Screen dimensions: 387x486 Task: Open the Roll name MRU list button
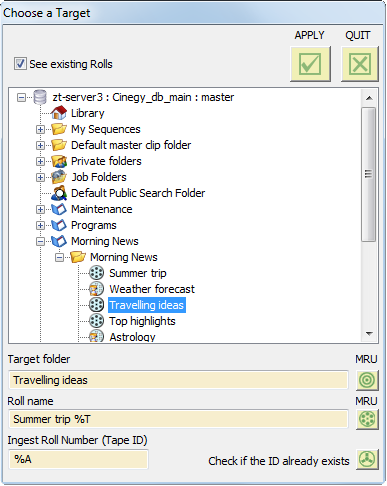(367, 419)
